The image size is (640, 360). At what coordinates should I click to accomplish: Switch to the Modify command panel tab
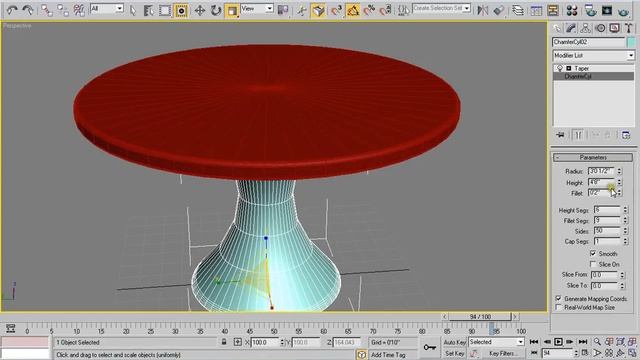point(571,28)
